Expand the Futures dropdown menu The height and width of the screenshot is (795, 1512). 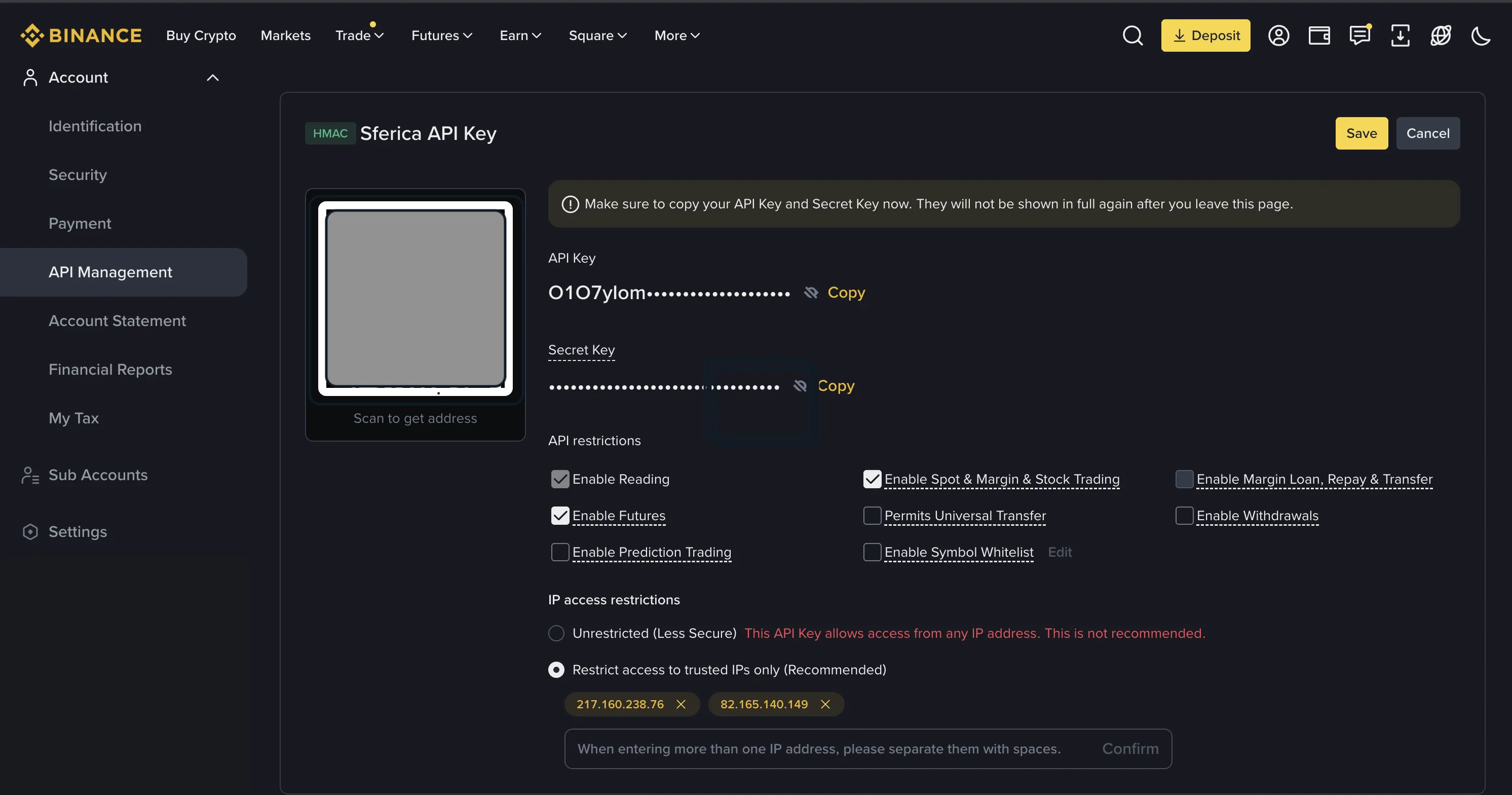(x=441, y=35)
